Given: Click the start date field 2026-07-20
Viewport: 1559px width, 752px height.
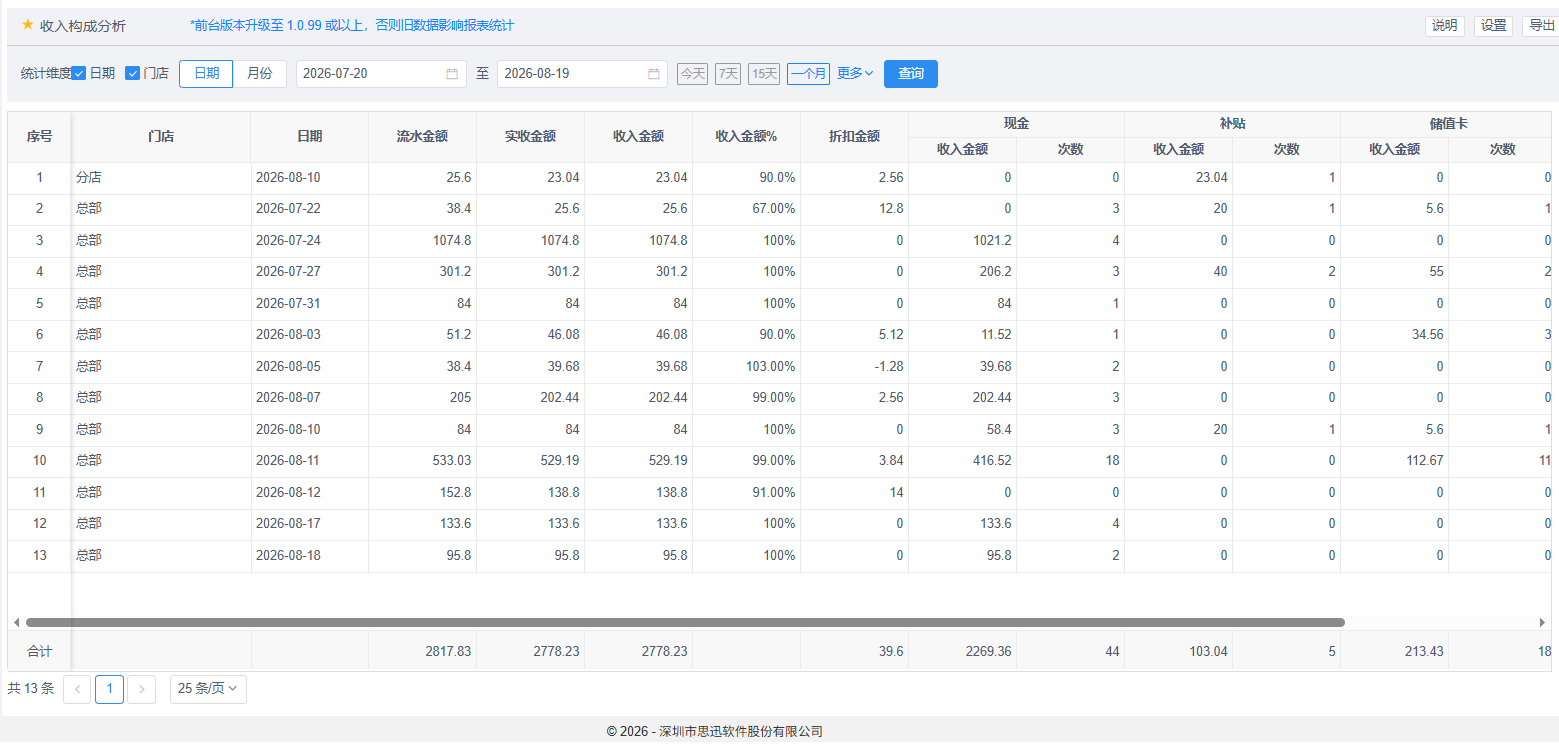Looking at the screenshot, I should coord(381,74).
